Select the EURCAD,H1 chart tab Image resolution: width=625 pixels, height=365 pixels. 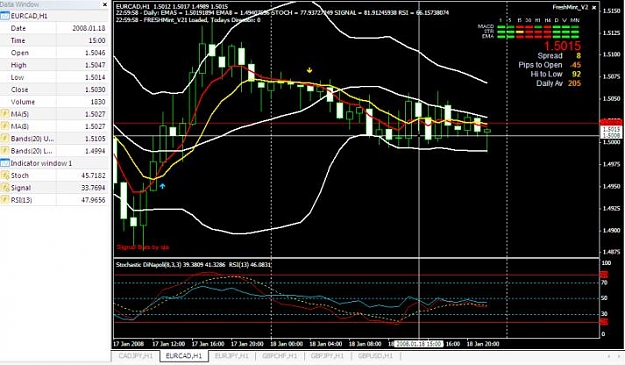pos(184,356)
